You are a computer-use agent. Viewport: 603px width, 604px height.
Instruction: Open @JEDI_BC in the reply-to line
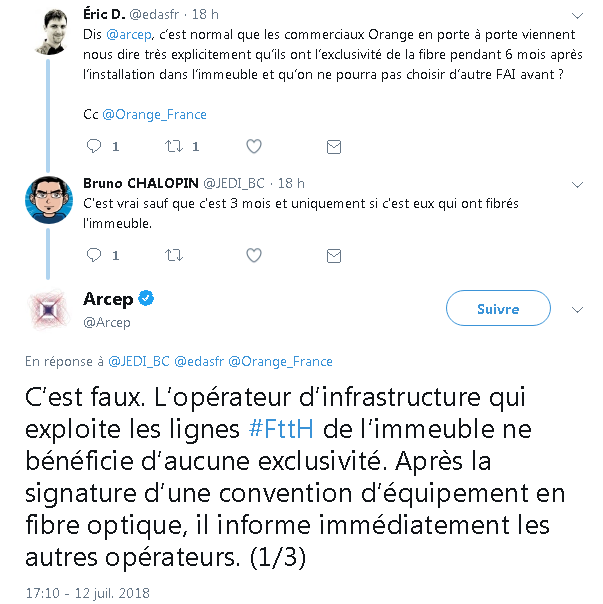click(x=139, y=361)
